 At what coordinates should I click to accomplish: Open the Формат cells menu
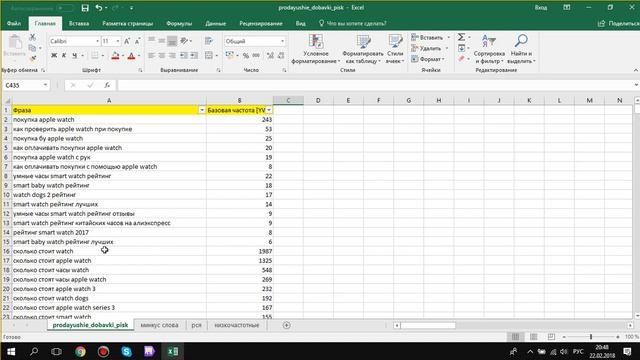[x=428, y=59]
